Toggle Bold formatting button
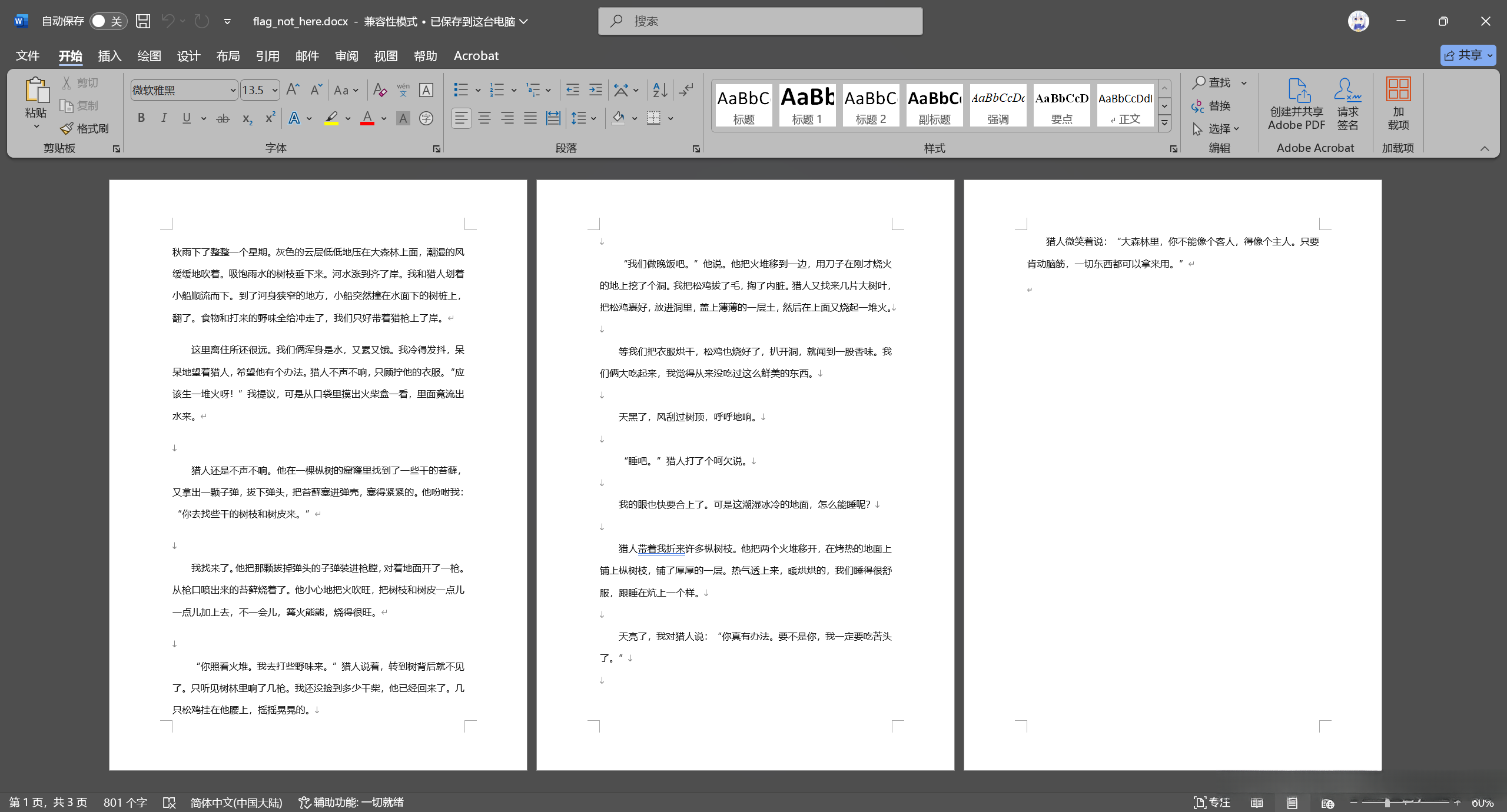The width and height of the screenshot is (1507, 812). point(141,118)
